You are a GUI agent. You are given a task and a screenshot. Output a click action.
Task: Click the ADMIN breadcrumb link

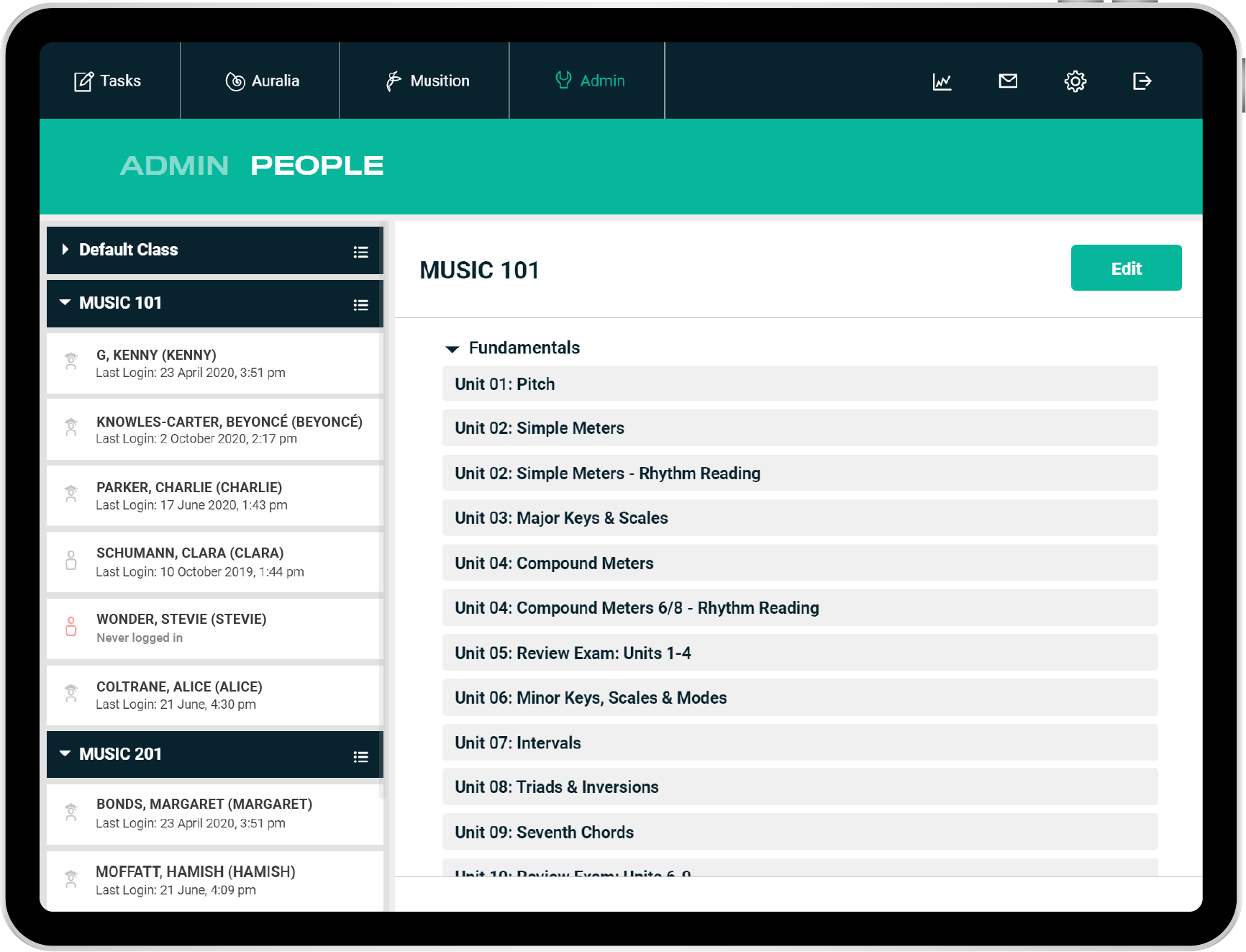click(x=174, y=166)
